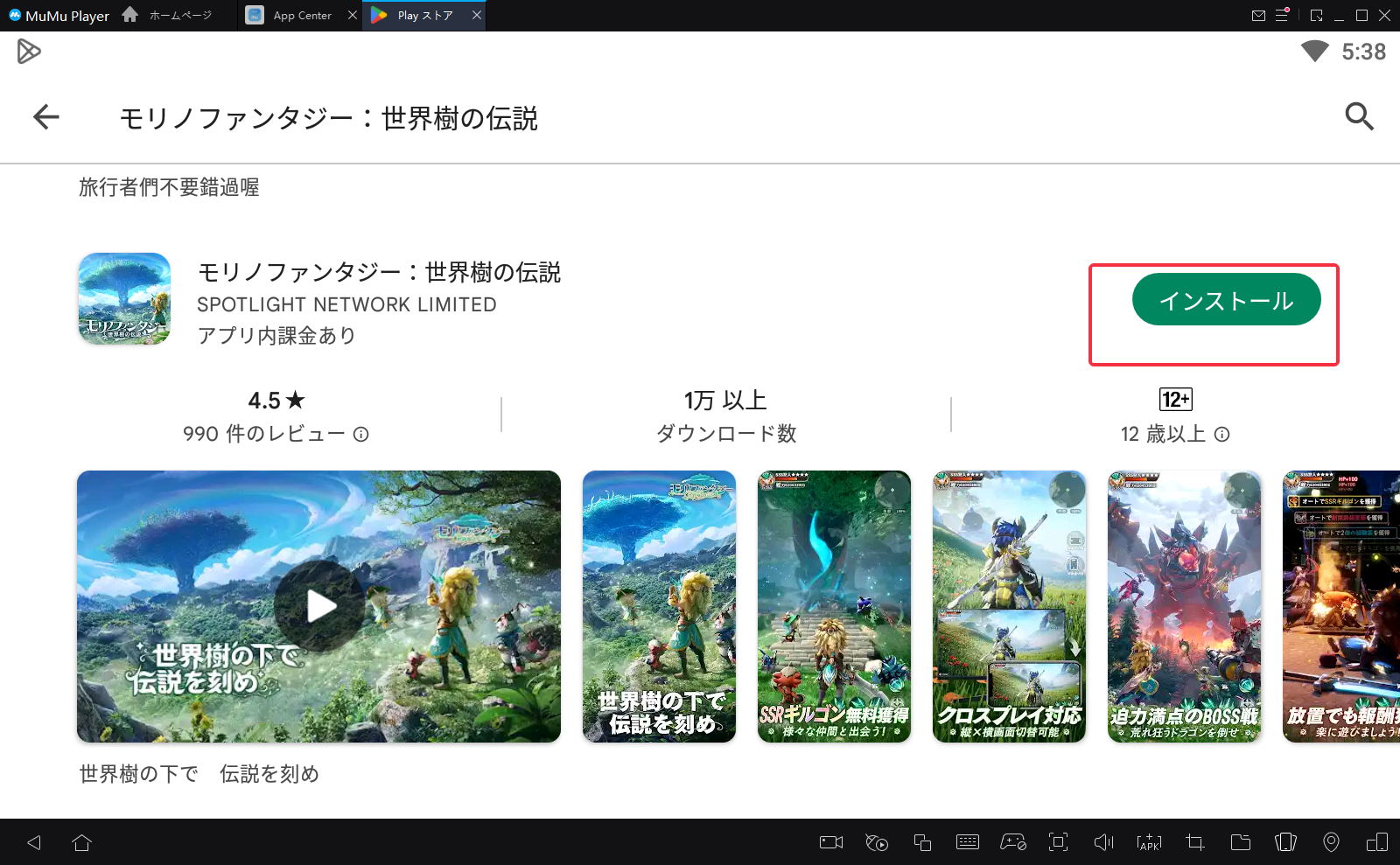The height and width of the screenshot is (865, 1400).
Task: Start screen recording from bottom toolbar
Action: click(831, 842)
